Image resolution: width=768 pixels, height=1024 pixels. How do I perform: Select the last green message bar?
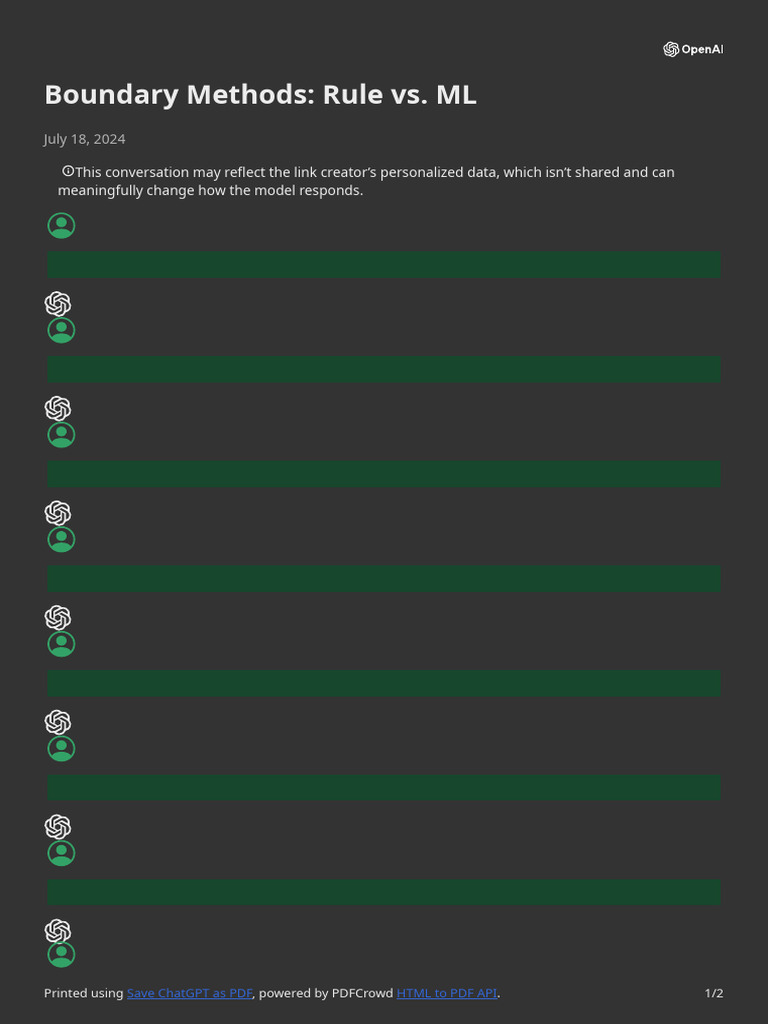click(384, 893)
